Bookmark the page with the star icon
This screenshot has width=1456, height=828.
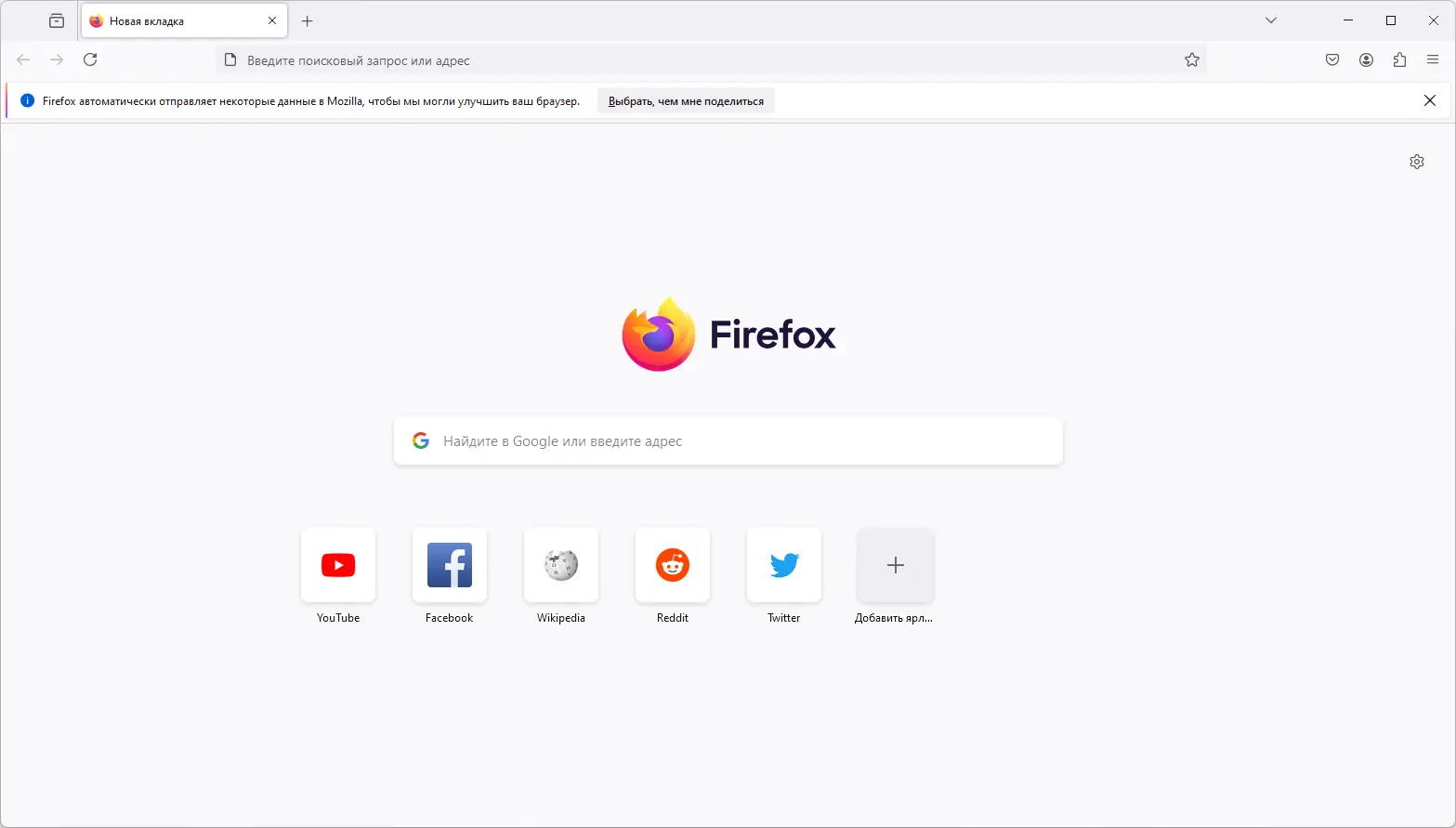(x=1191, y=59)
